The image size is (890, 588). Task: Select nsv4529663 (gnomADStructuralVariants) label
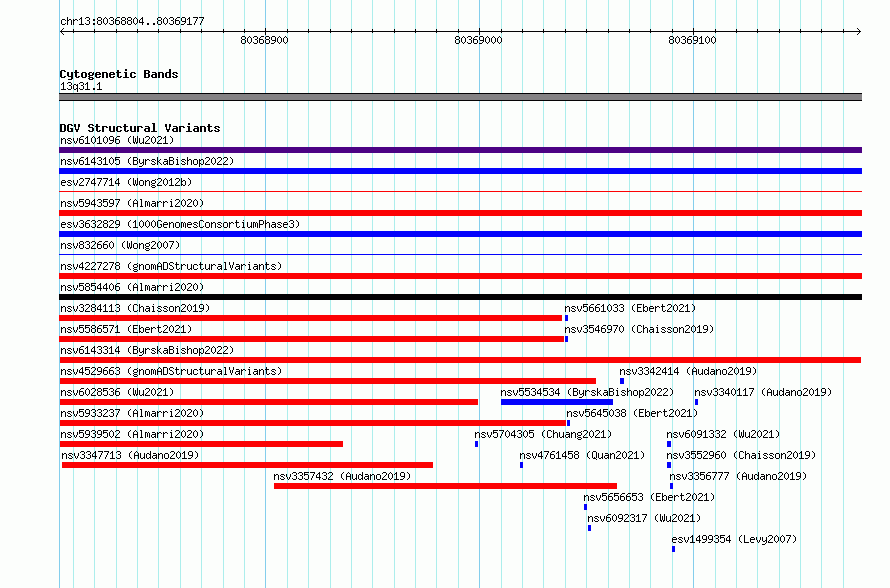coord(171,371)
